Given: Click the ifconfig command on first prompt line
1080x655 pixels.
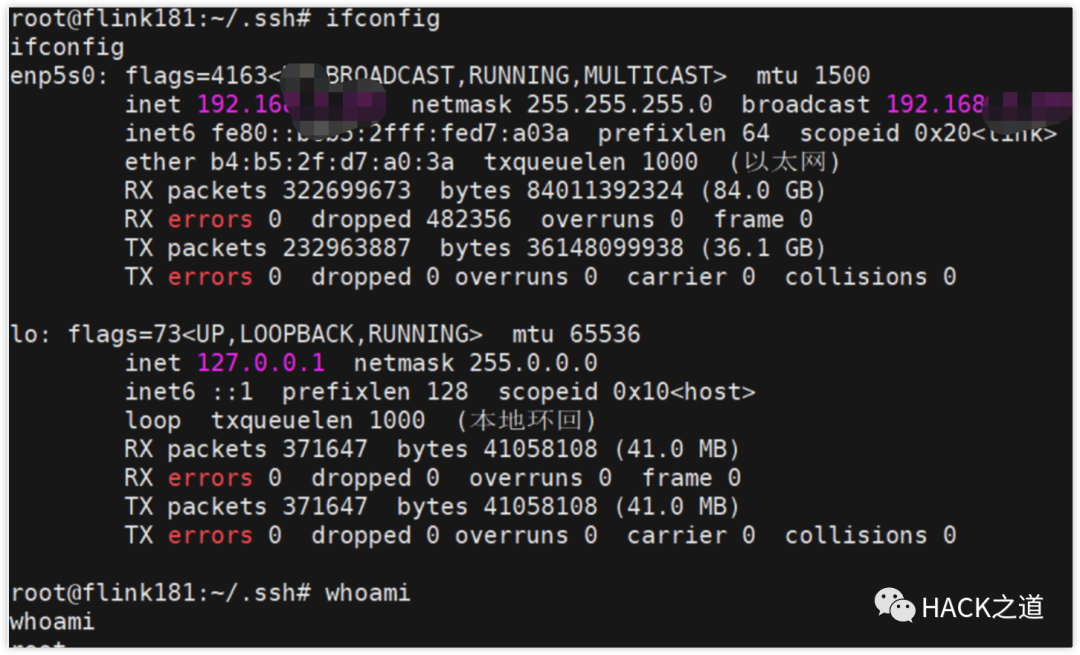Looking at the screenshot, I should (382, 19).
